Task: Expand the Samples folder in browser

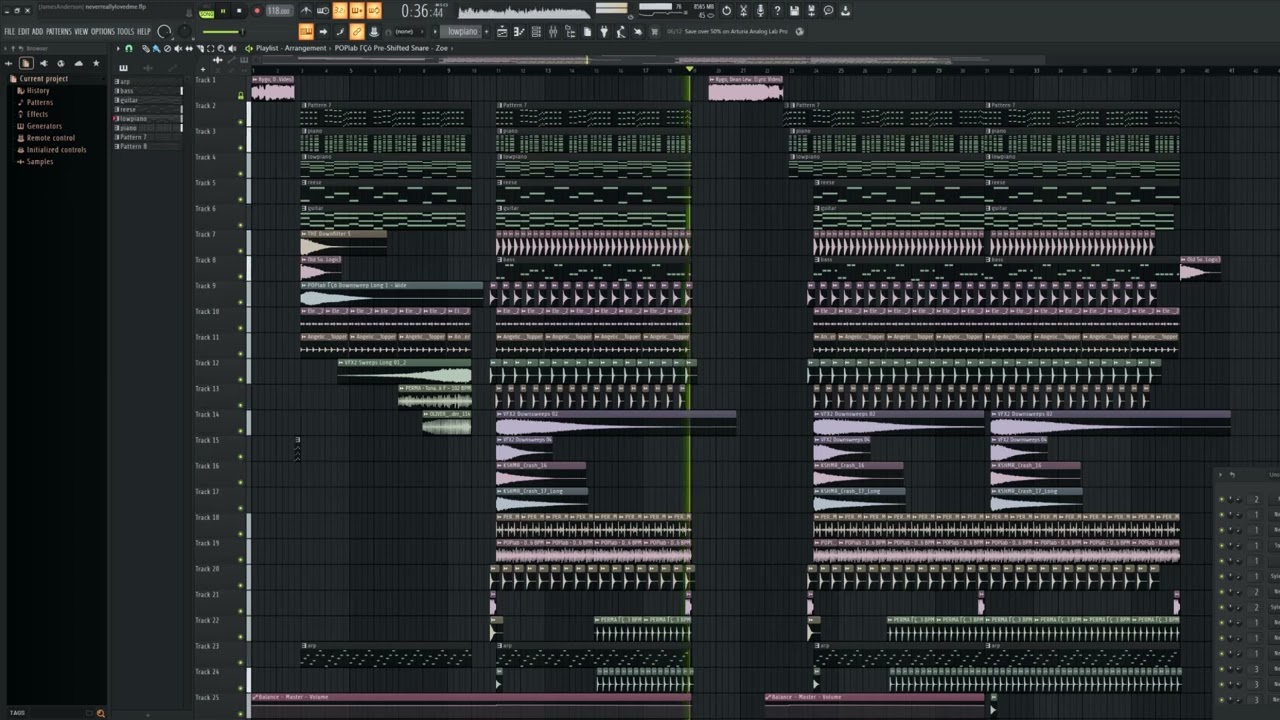Action: [x=40, y=161]
